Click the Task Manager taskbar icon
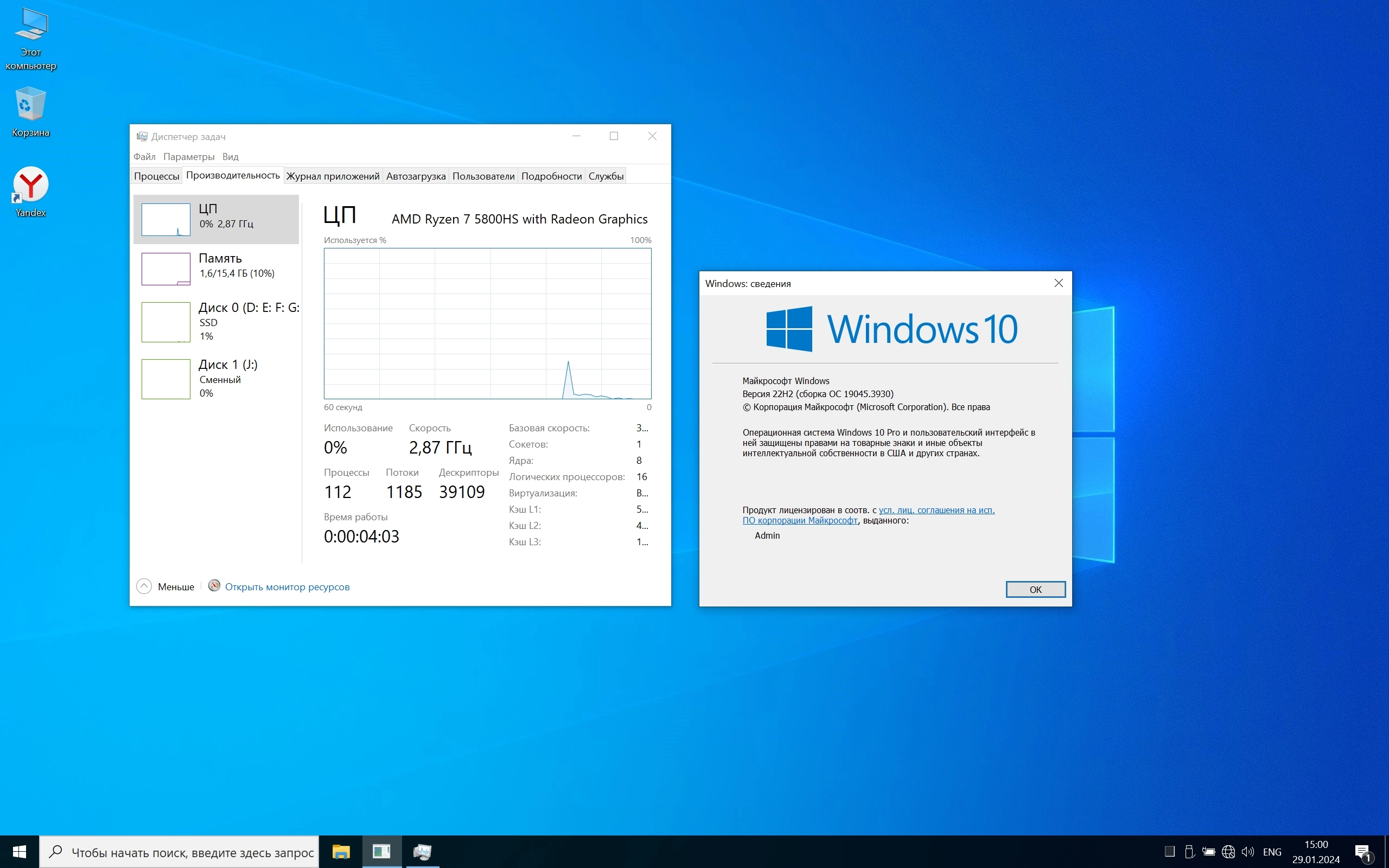This screenshot has width=1389, height=868. [x=423, y=852]
